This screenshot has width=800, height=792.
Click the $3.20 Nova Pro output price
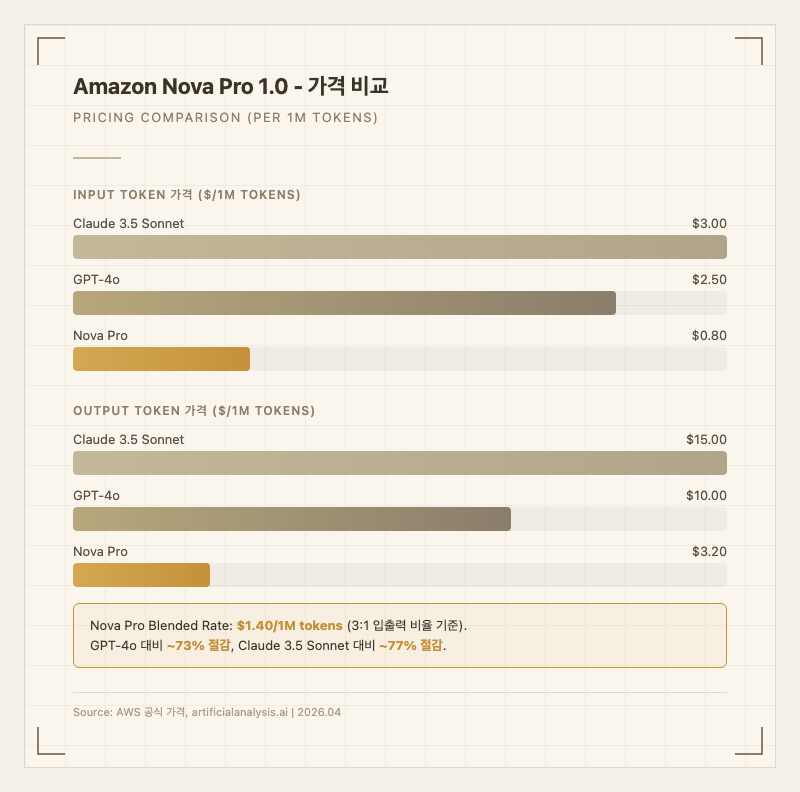point(709,552)
